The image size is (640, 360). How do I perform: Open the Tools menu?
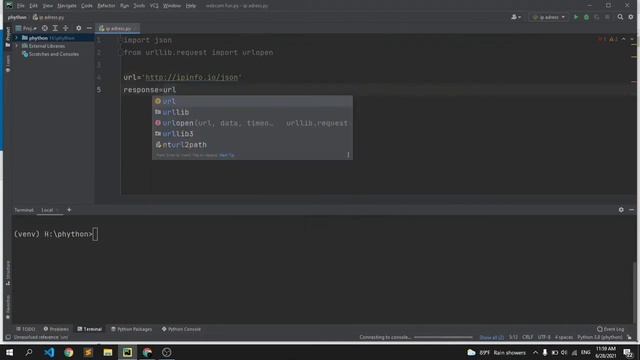tap(139, 6)
